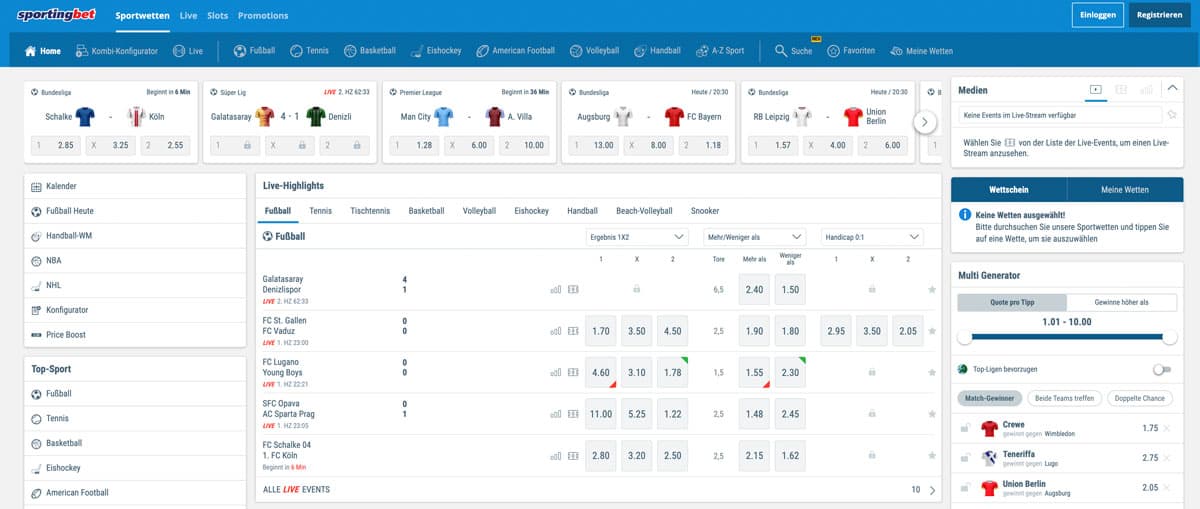Open statistics icon for Galatasaray Denizlispor row
This screenshot has width=1200, height=509.
556,289
